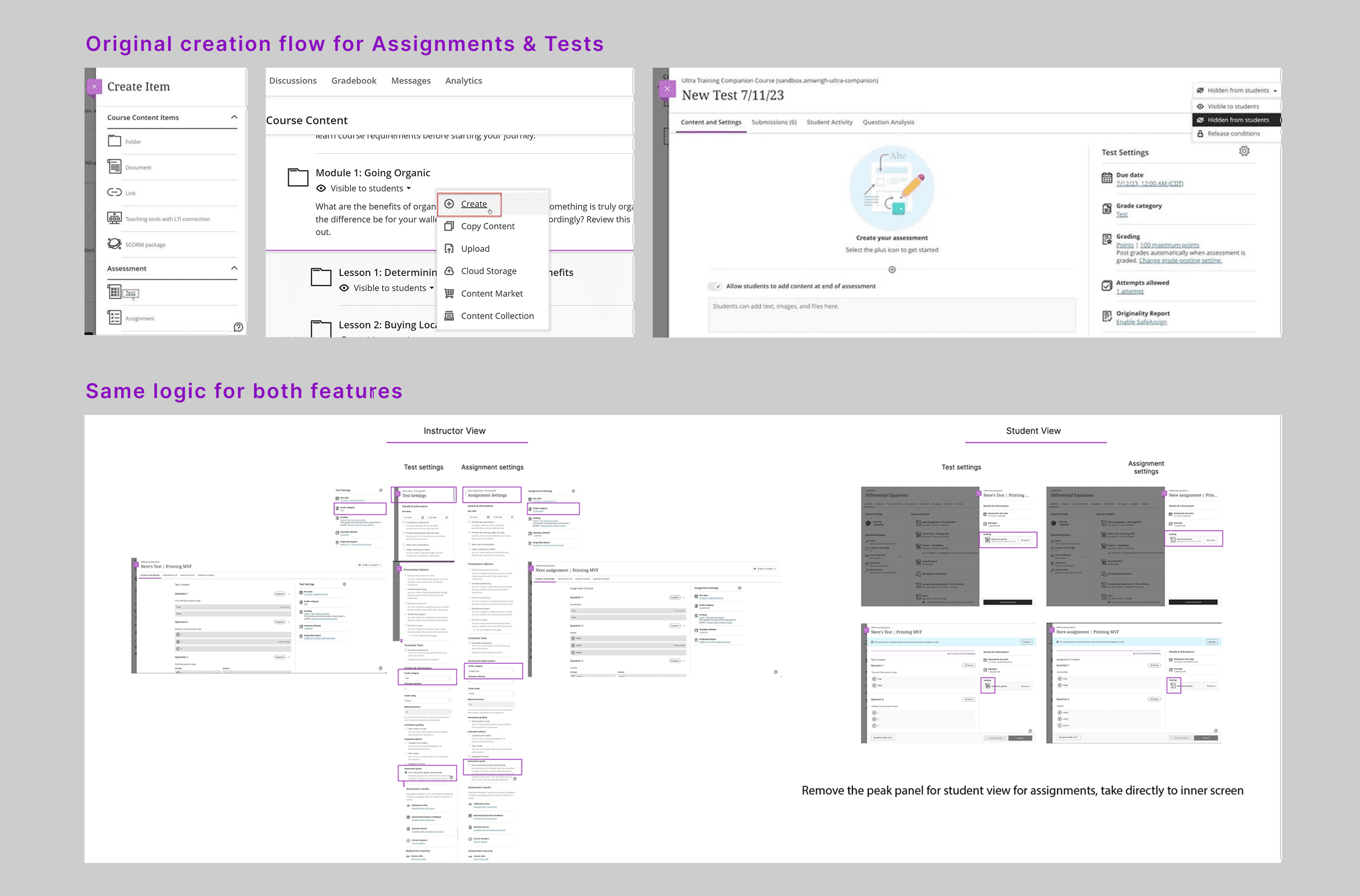Open the Enable SafeAssign link
Image resolution: width=1360 pixels, height=896 pixels.
click(1141, 322)
